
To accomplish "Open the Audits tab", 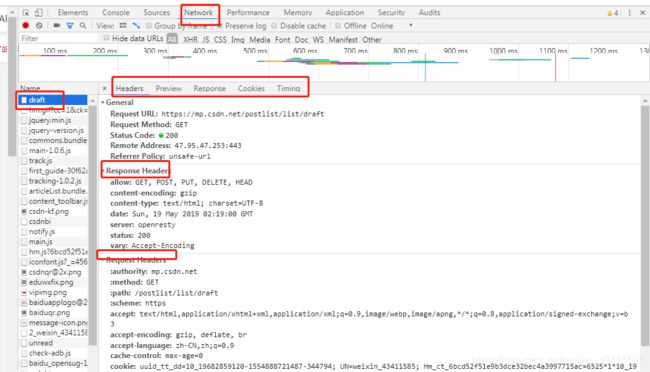I will (x=429, y=13).
